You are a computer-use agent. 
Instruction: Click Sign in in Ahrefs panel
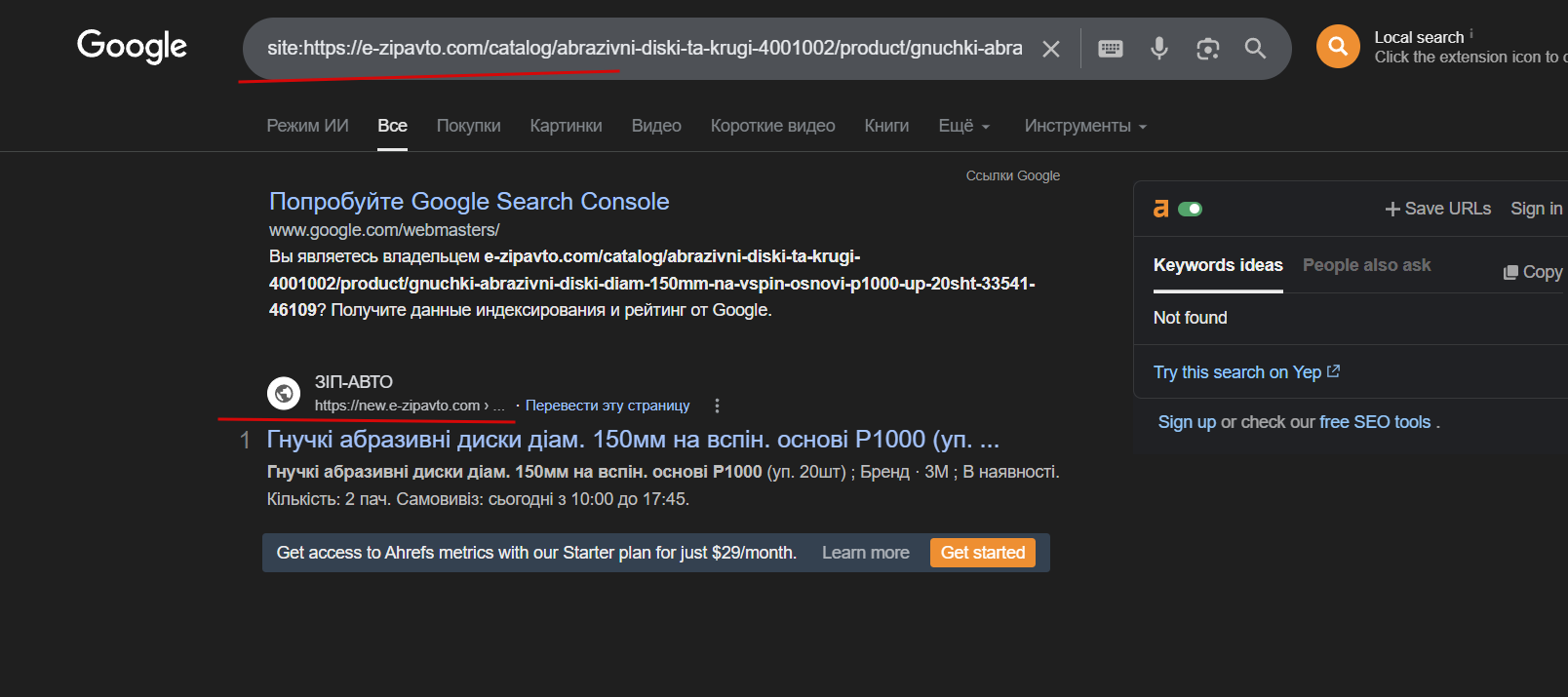point(1536,209)
